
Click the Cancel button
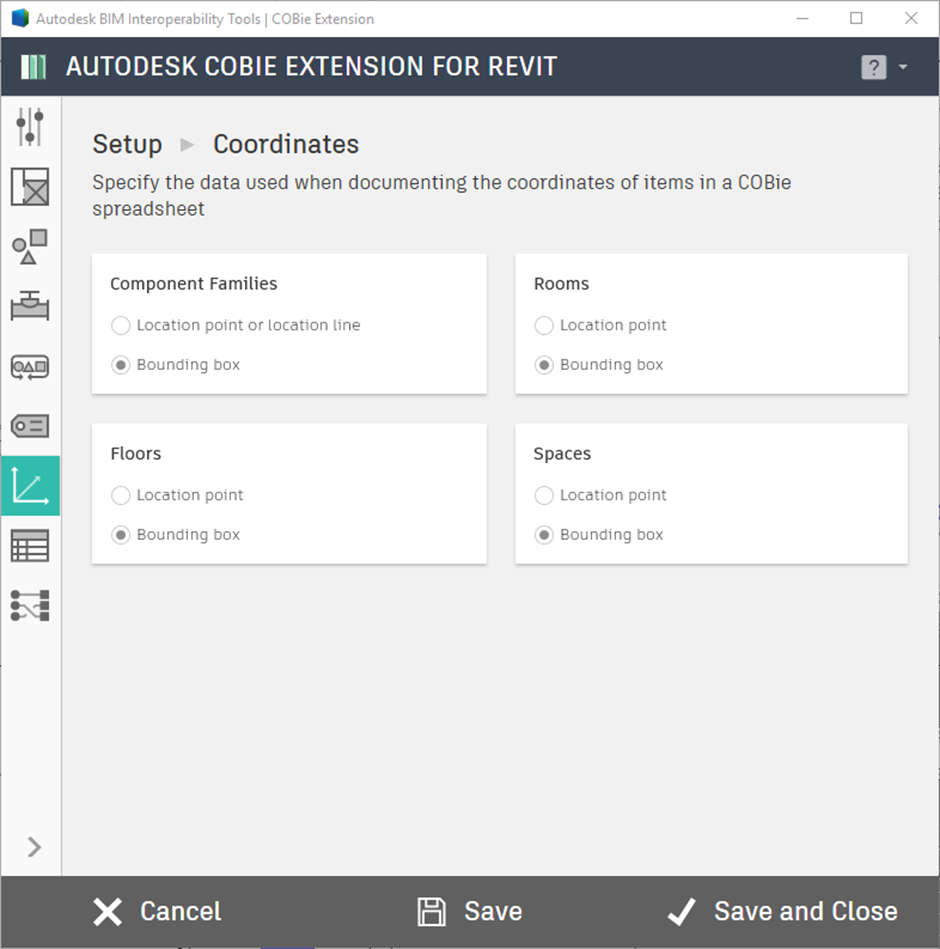(x=157, y=911)
